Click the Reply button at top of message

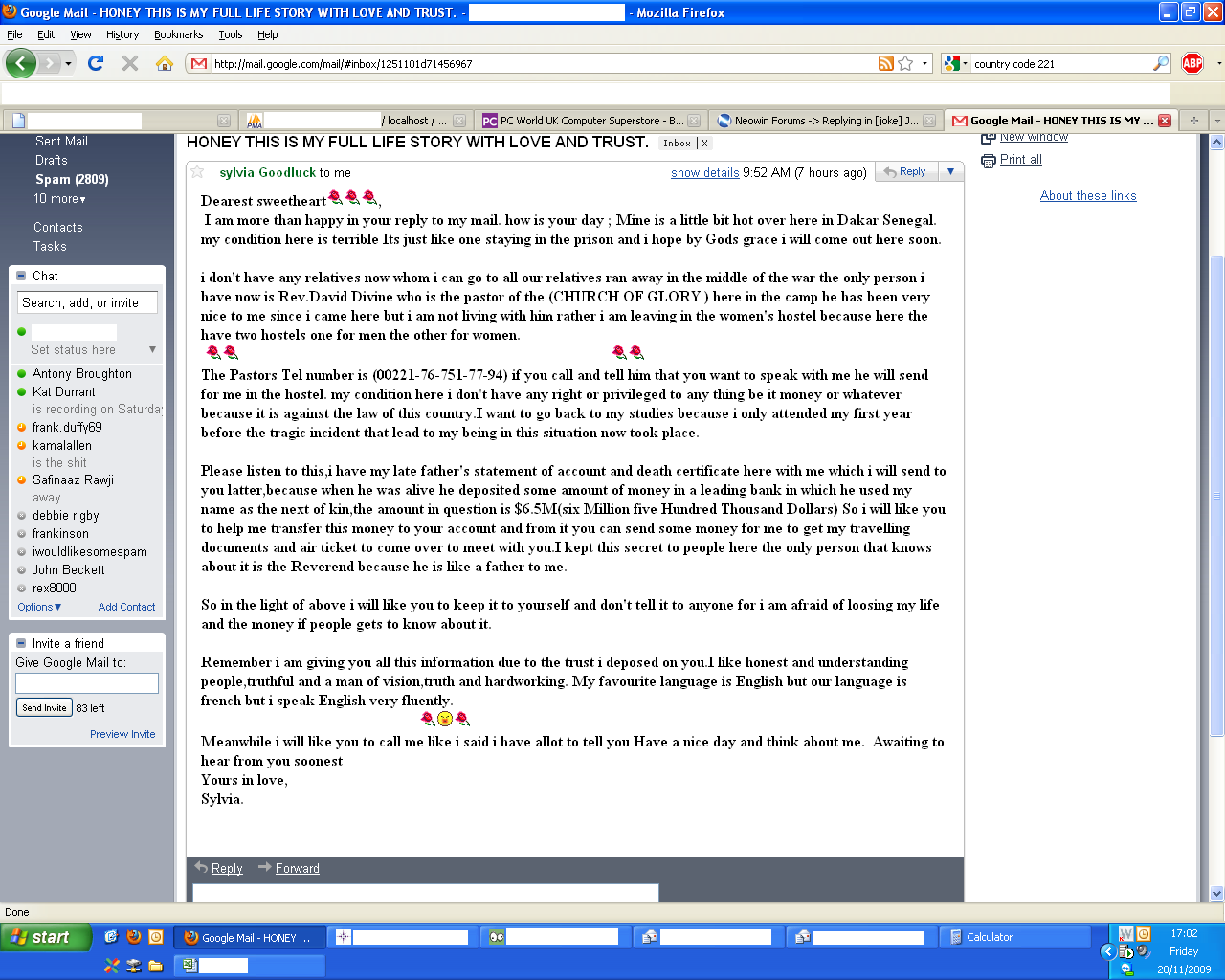(905, 172)
